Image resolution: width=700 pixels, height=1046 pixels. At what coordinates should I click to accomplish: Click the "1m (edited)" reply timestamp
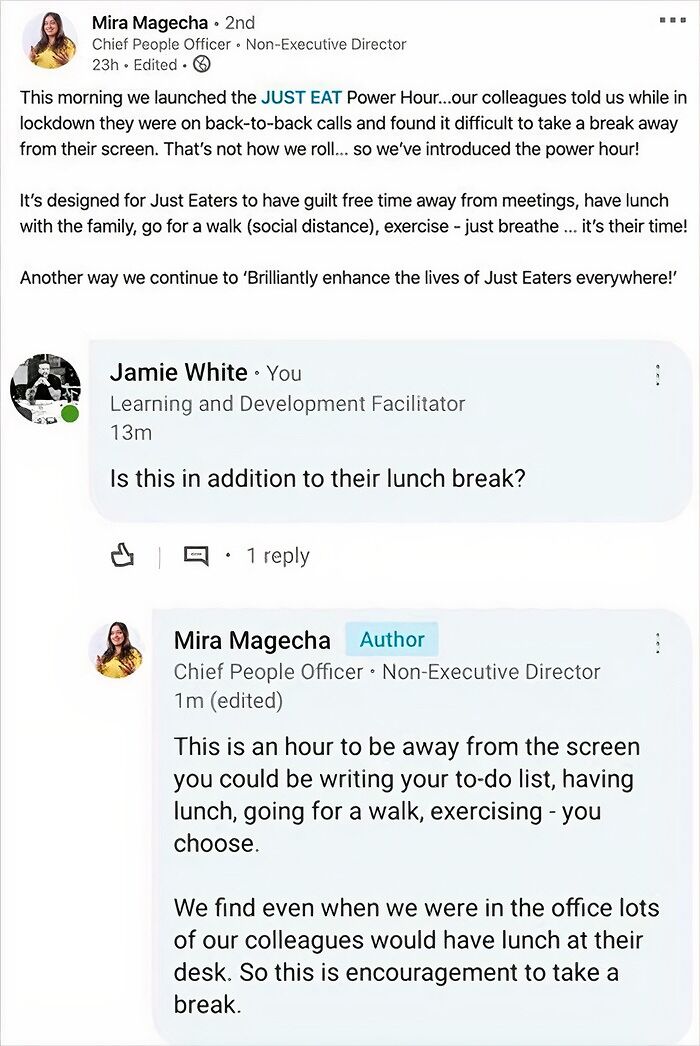[228, 701]
